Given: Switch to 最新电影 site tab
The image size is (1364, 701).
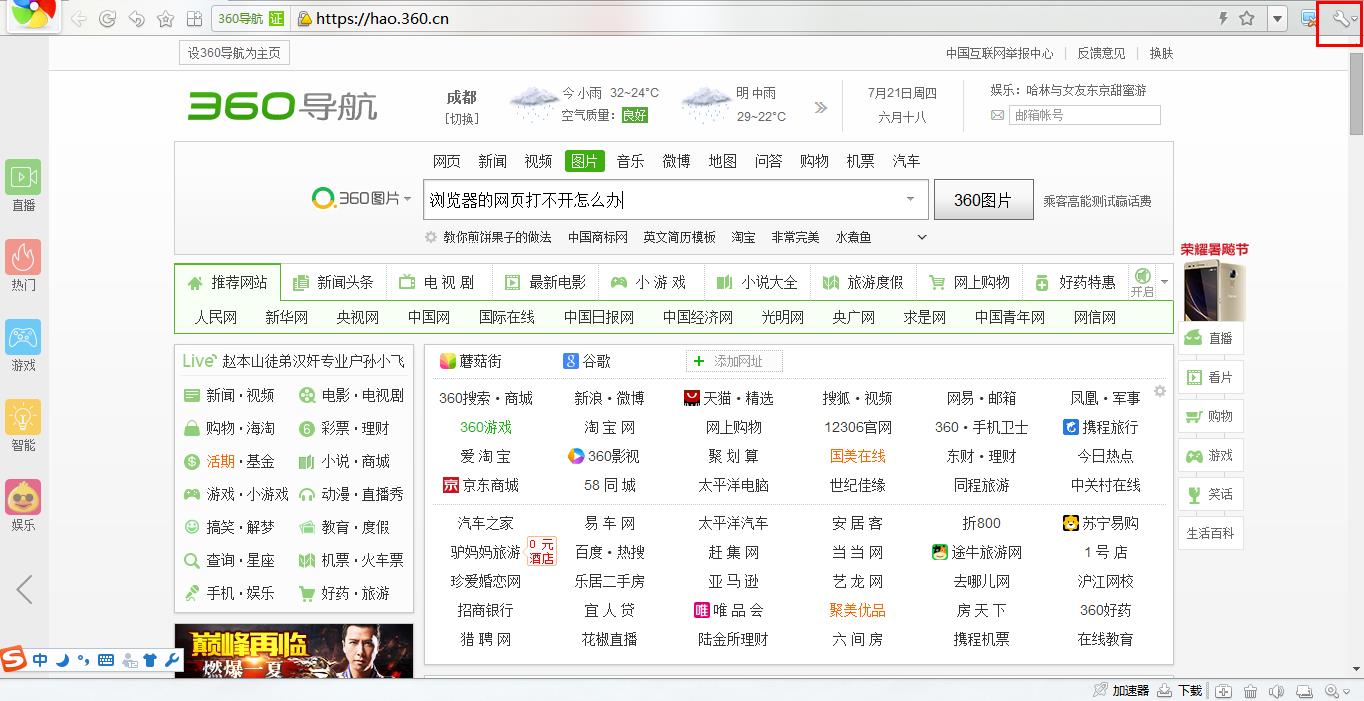Looking at the screenshot, I should 546,282.
